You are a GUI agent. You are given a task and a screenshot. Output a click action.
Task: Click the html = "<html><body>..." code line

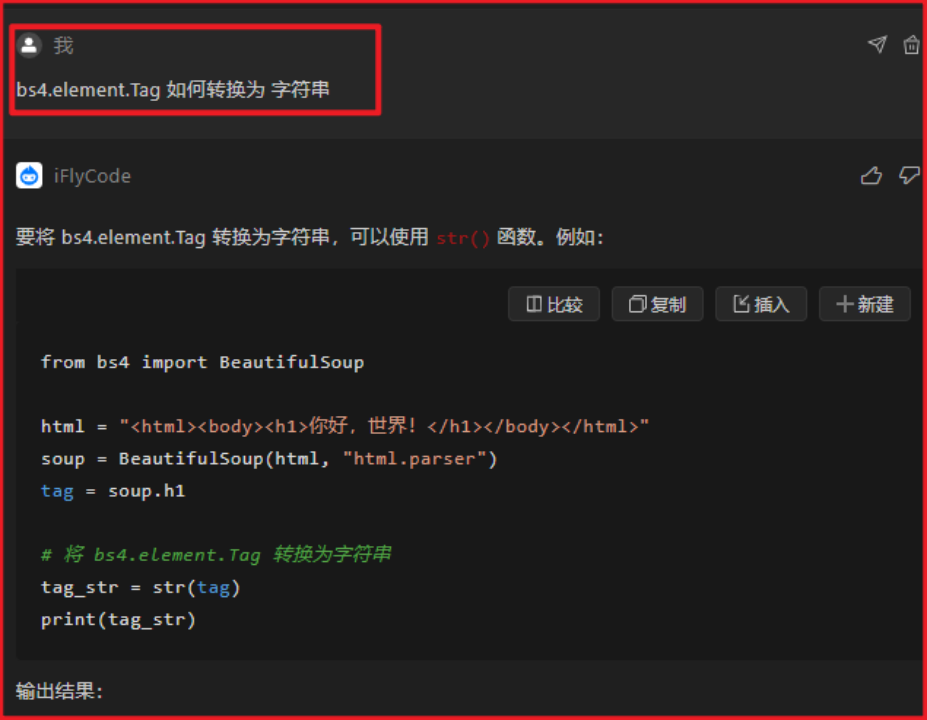[x=345, y=426]
